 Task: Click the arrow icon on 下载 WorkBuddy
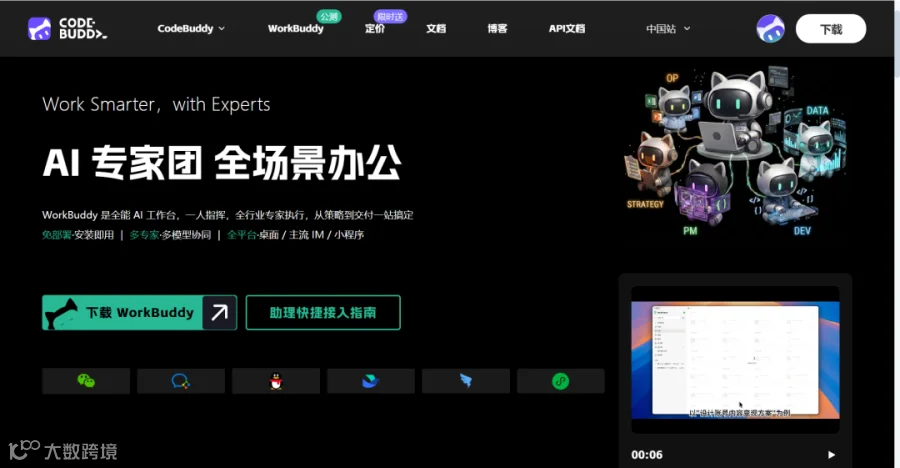pyautogui.click(x=220, y=312)
